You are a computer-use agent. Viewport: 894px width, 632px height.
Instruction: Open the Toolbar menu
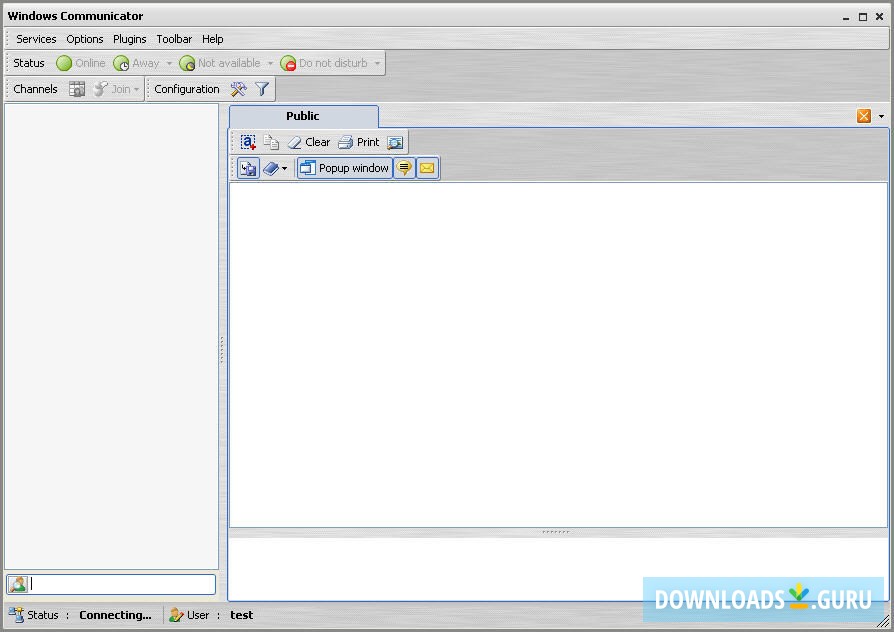click(174, 39)
